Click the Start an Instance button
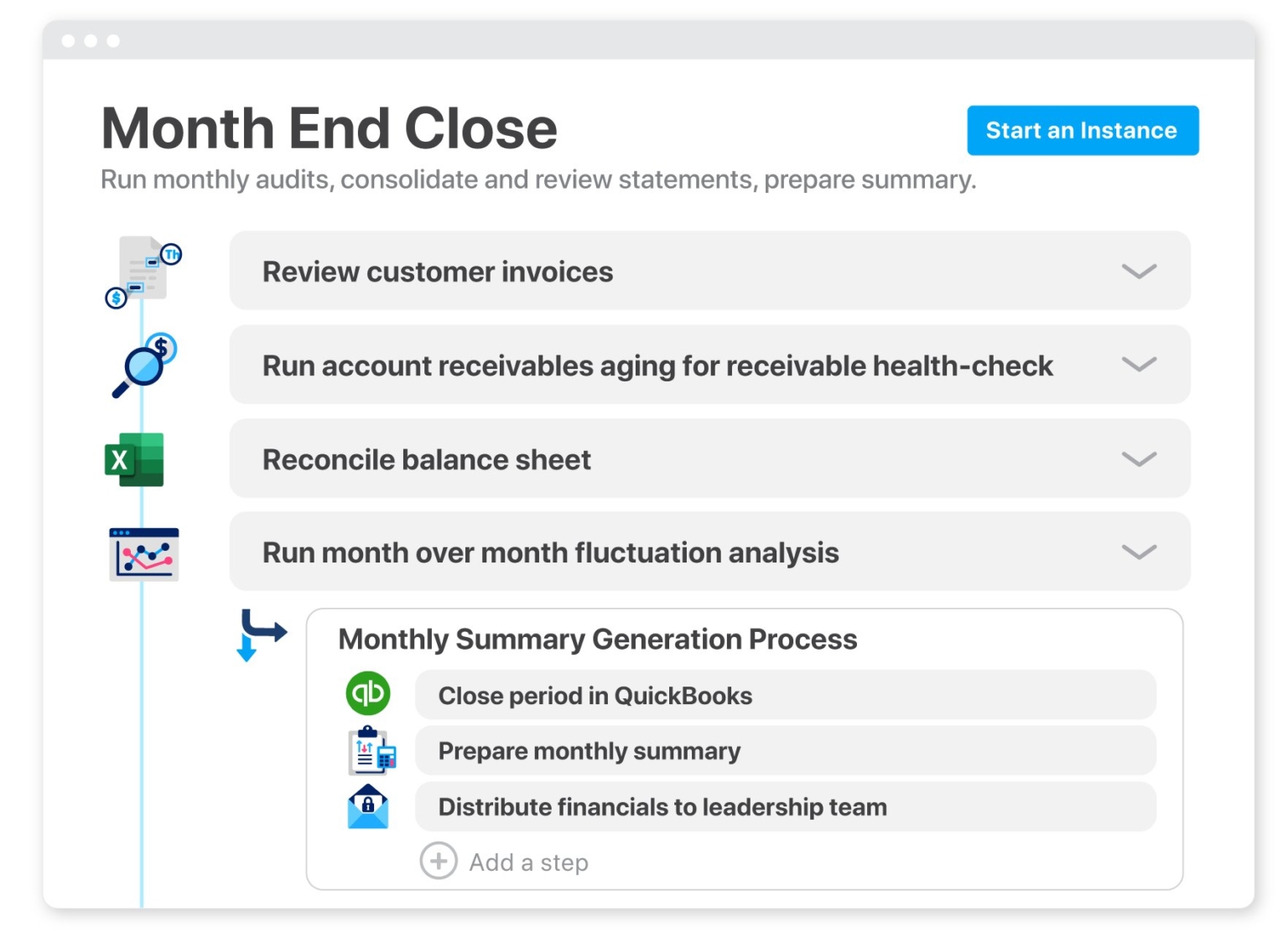This screenshot has height=938, width=1288. [1082, 130]
